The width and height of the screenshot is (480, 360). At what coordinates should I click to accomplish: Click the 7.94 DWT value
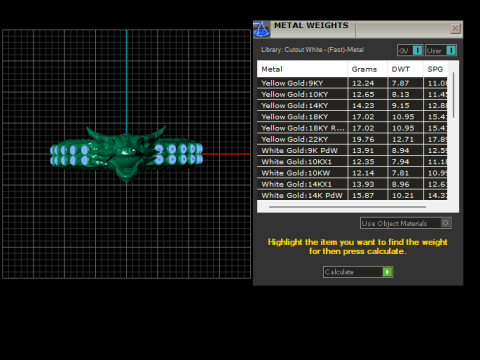(400, 162)
